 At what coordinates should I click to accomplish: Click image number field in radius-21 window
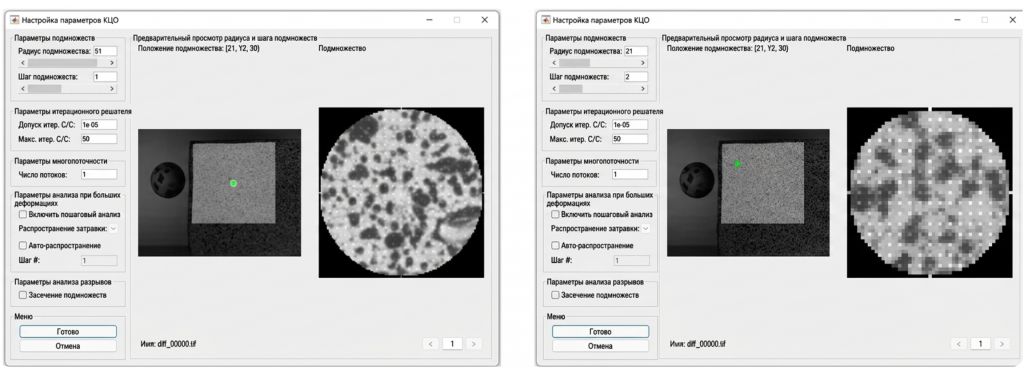point(980,343)
